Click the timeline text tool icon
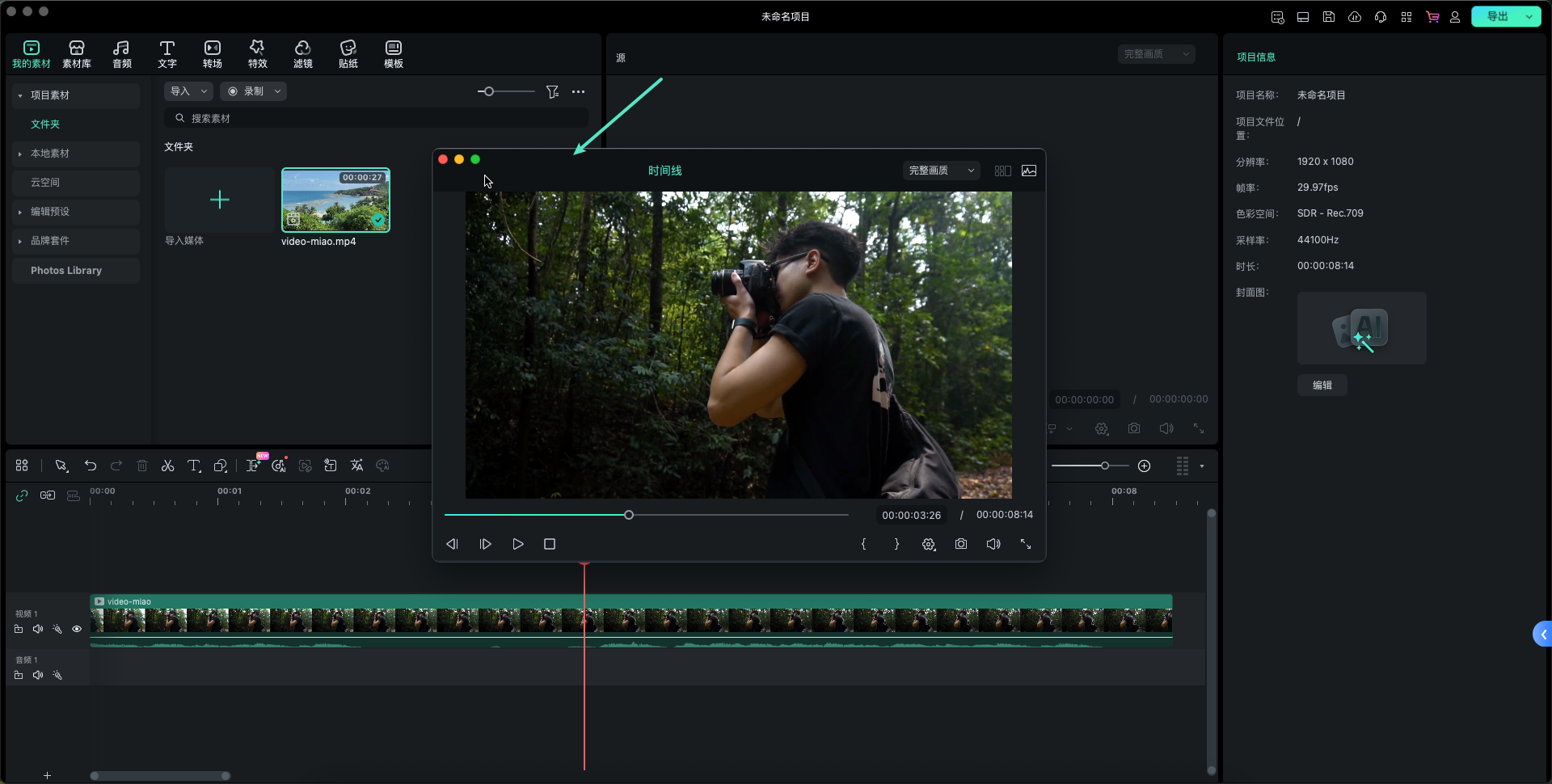 click(x=194, y=466)
